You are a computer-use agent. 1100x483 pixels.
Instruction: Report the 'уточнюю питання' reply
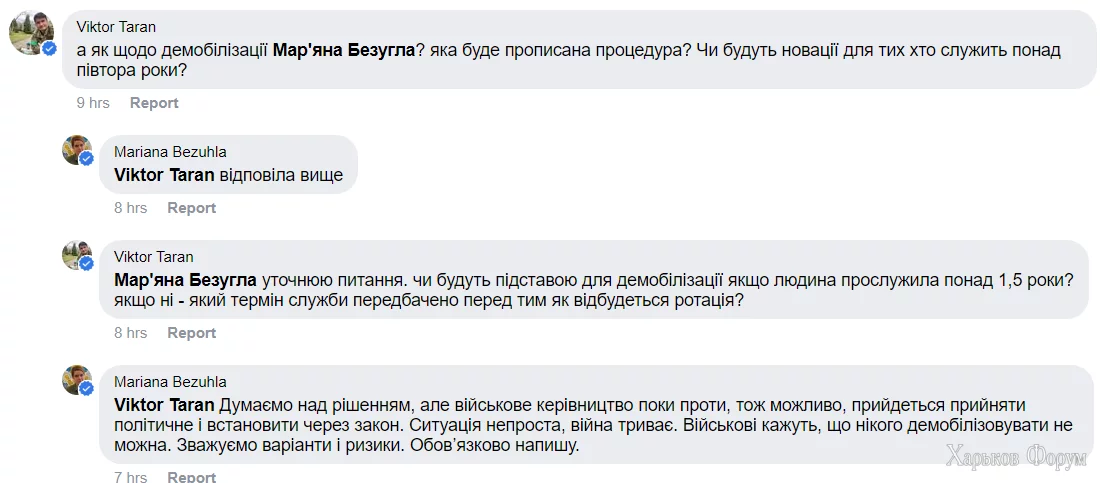coord(191,333)
